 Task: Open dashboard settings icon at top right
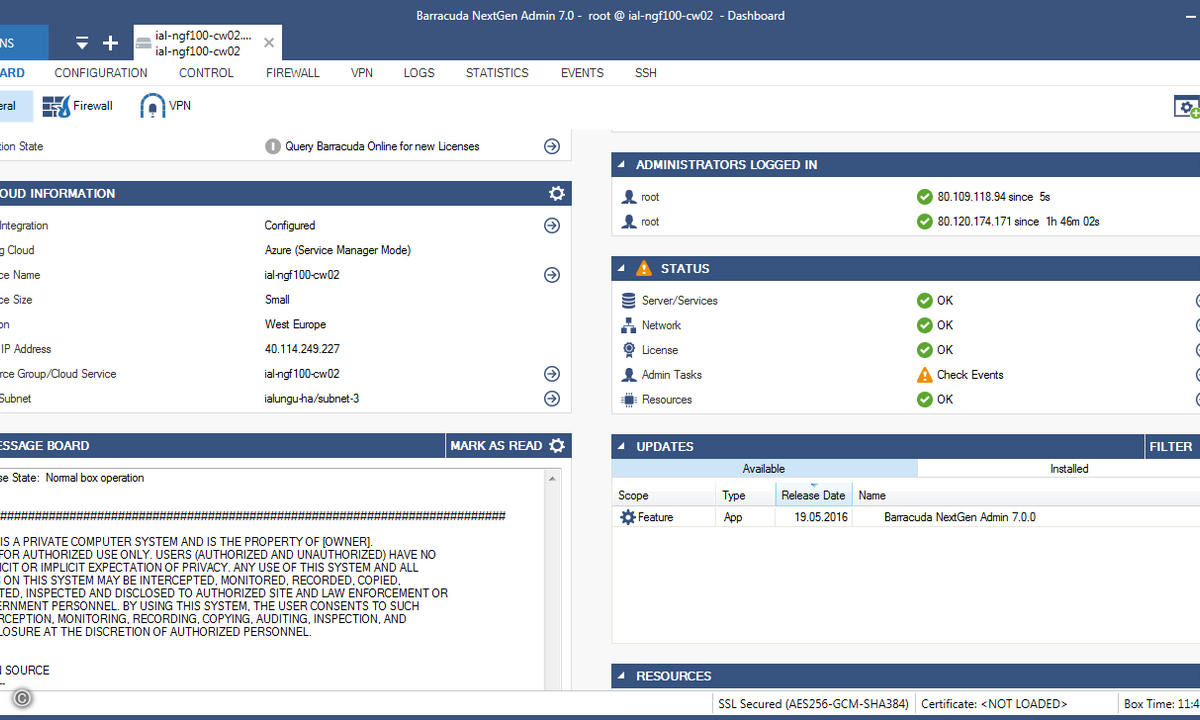click(x=1186, y=107)
